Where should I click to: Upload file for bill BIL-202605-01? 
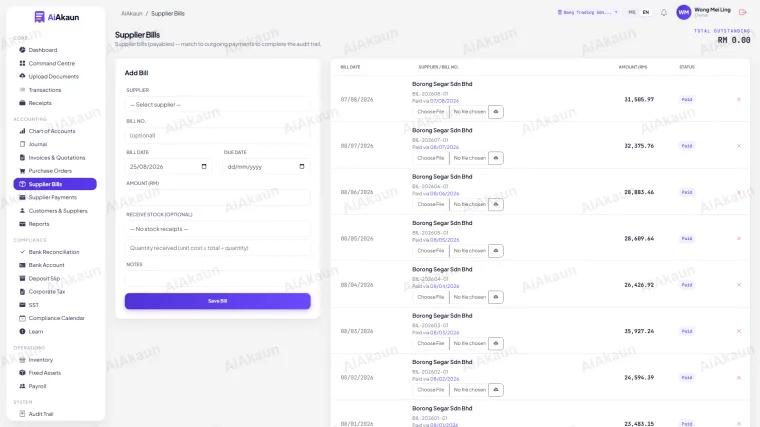click(496, 251)
